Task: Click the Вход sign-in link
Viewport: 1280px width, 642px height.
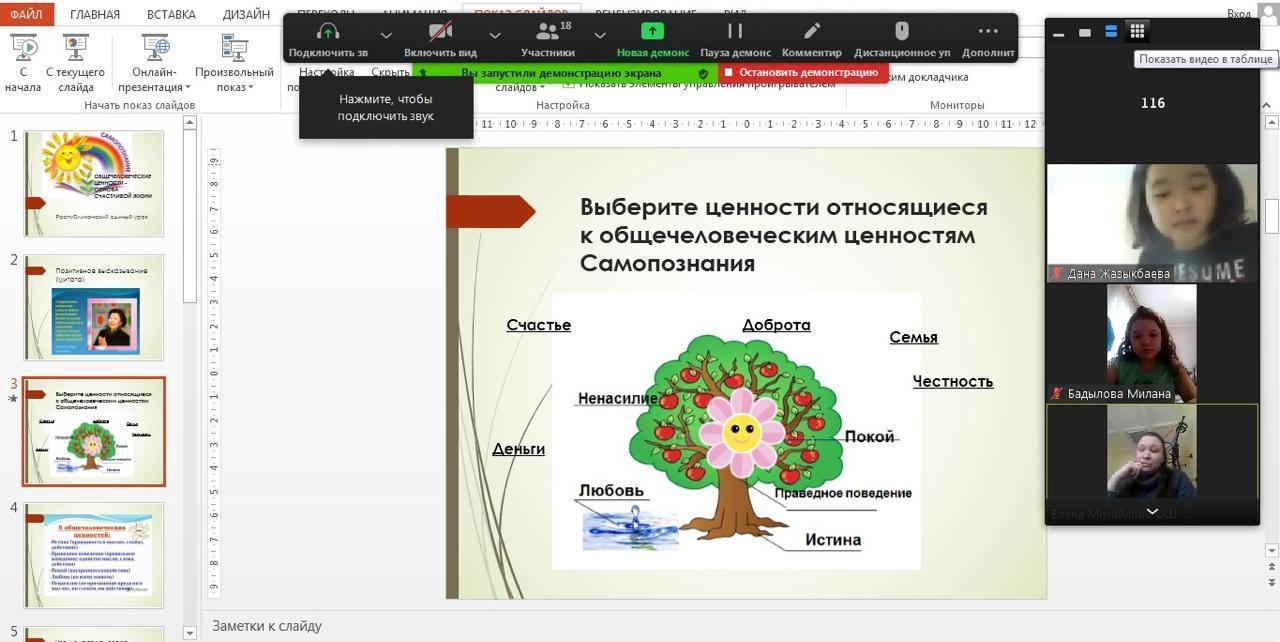Action: [x=1238, y=14]
